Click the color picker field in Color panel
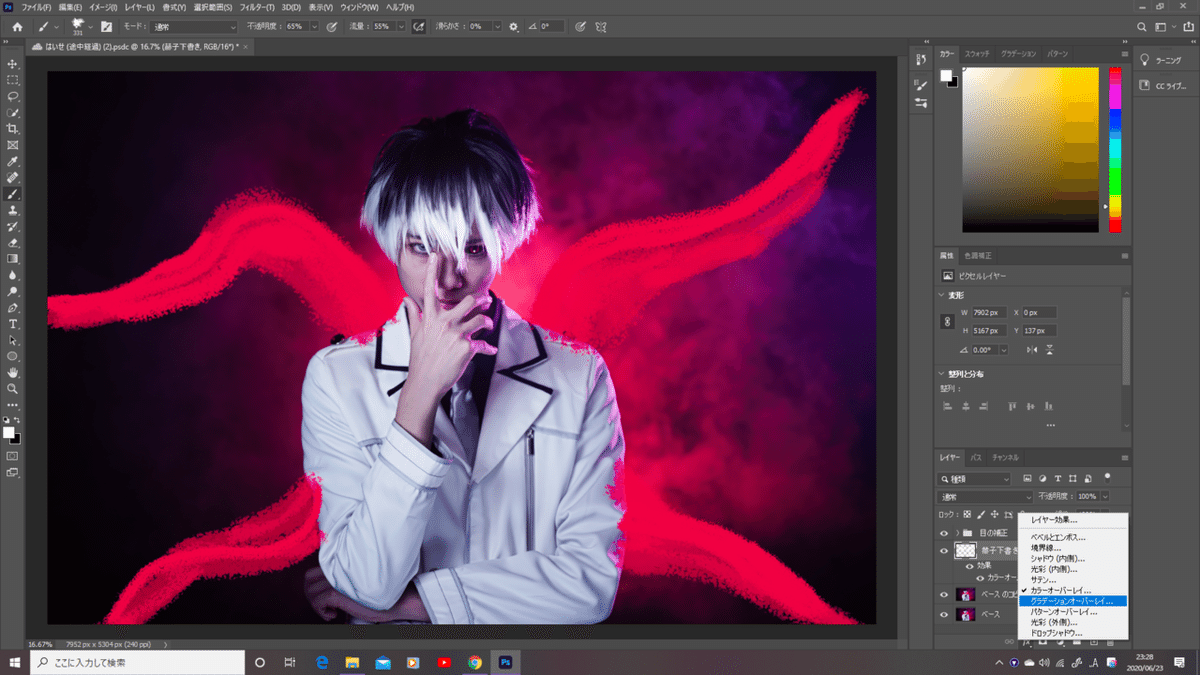 pyautogui.click(x=1030, y=150)
